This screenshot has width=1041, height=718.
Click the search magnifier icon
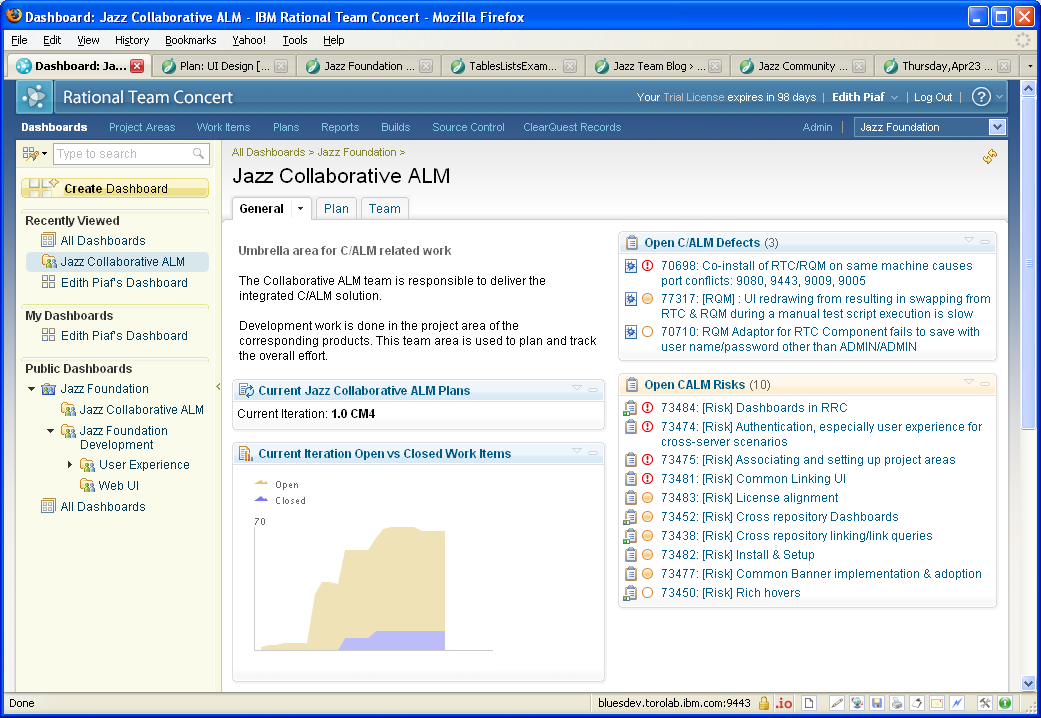pos(198,153)
